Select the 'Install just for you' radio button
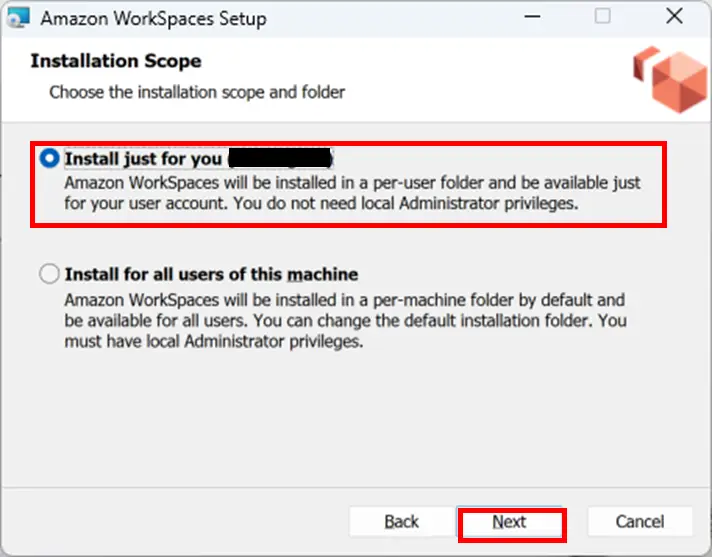 [49, 158]
